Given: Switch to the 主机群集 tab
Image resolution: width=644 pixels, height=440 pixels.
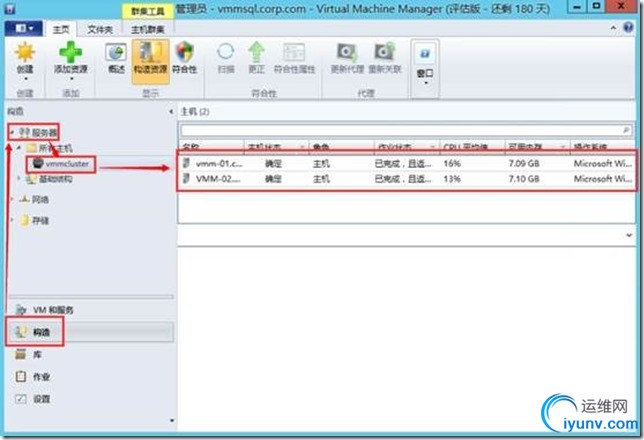Looking at the screenshot, I should [147, 29].
